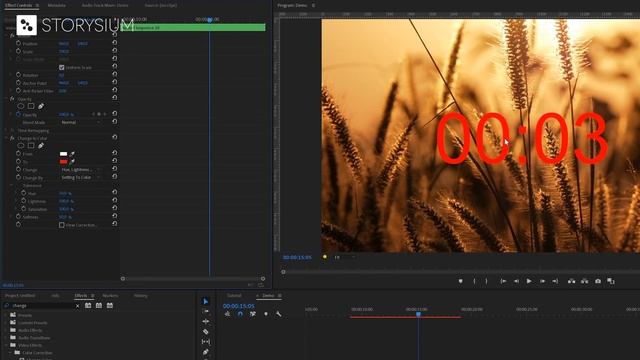Switch to Metadata tab
This screenshot has width=640, height=360.
pyautogui.click(x=57, y=5)
